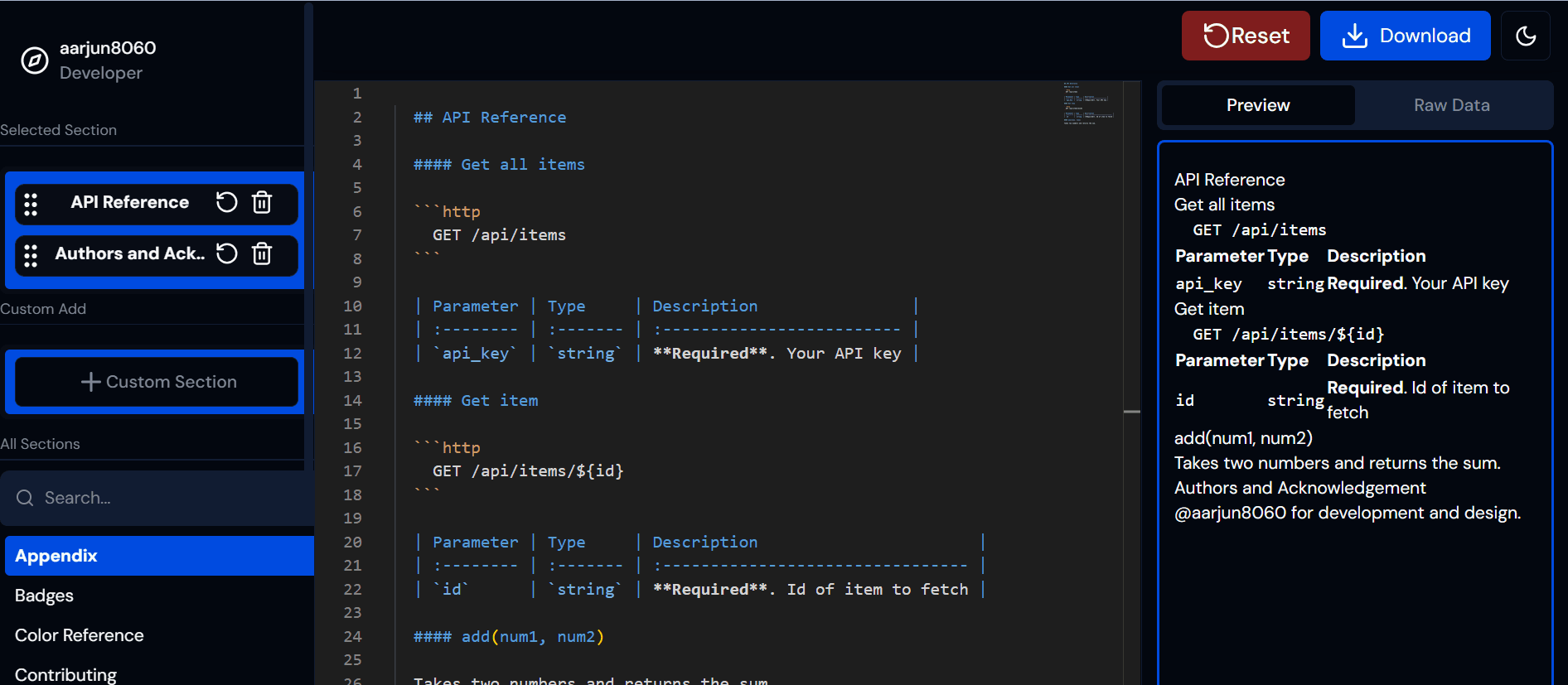Switch to the Raw Data tab
This screenshot has height=685, width=1568.
[1452, 105]
